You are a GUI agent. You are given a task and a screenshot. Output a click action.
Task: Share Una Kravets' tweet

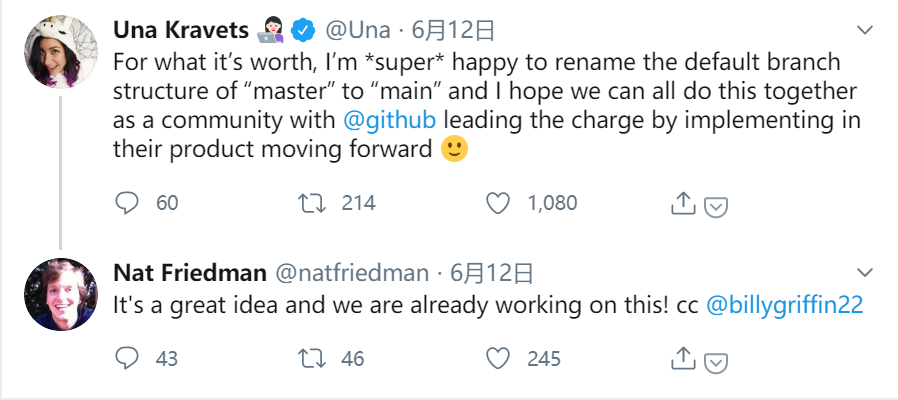tap(682, 203)
